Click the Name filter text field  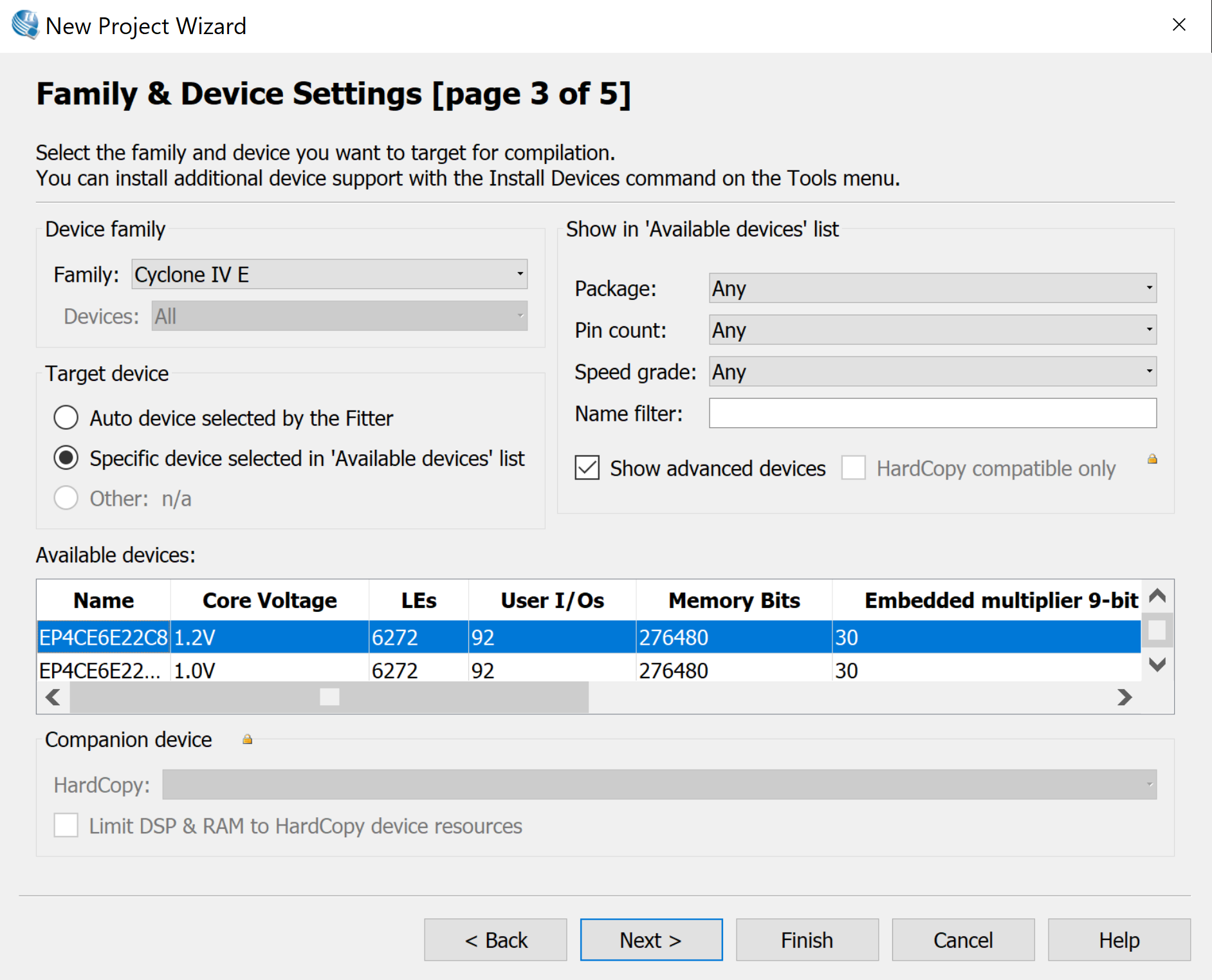[932, 413]
